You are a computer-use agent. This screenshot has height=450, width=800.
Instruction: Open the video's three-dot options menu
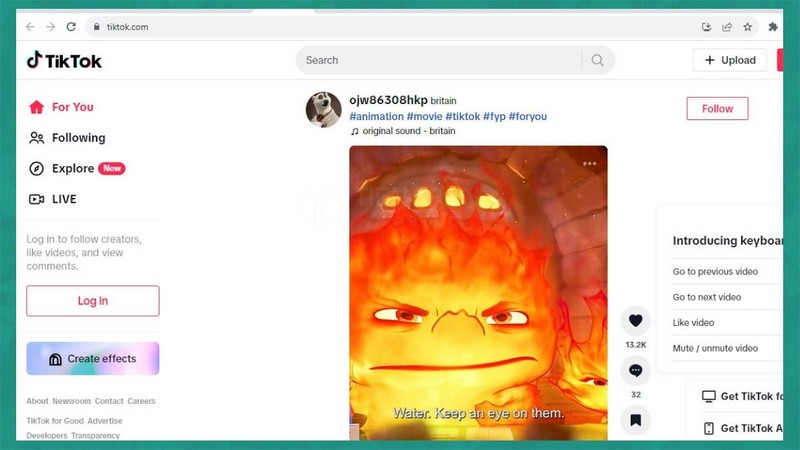[590, 163]
